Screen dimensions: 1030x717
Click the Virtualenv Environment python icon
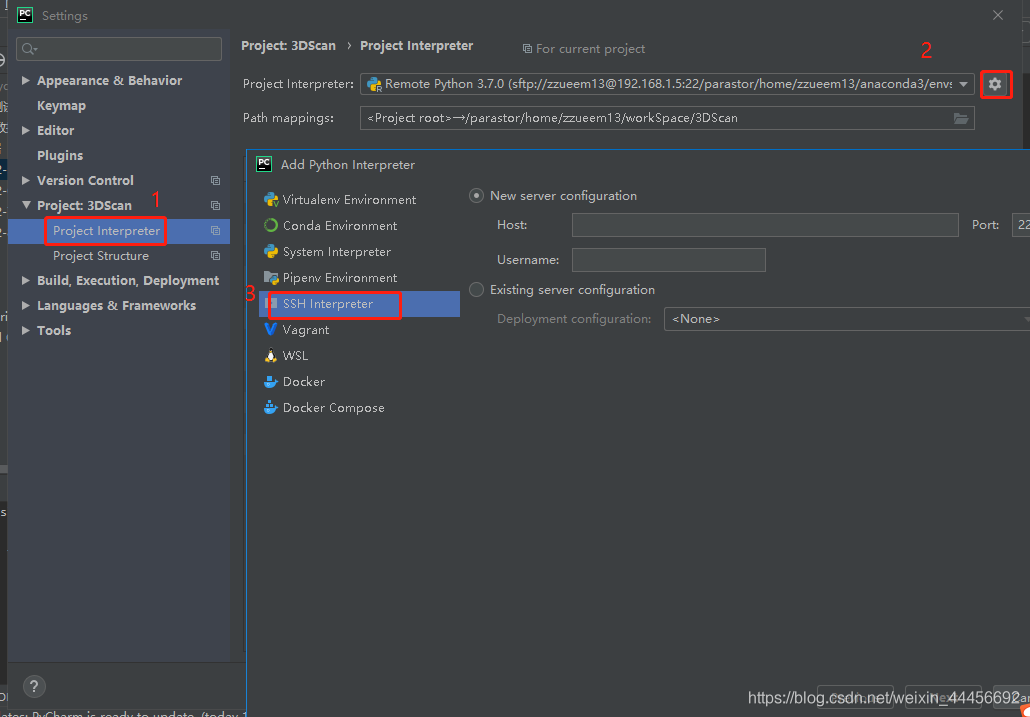[x=271, y=200]
